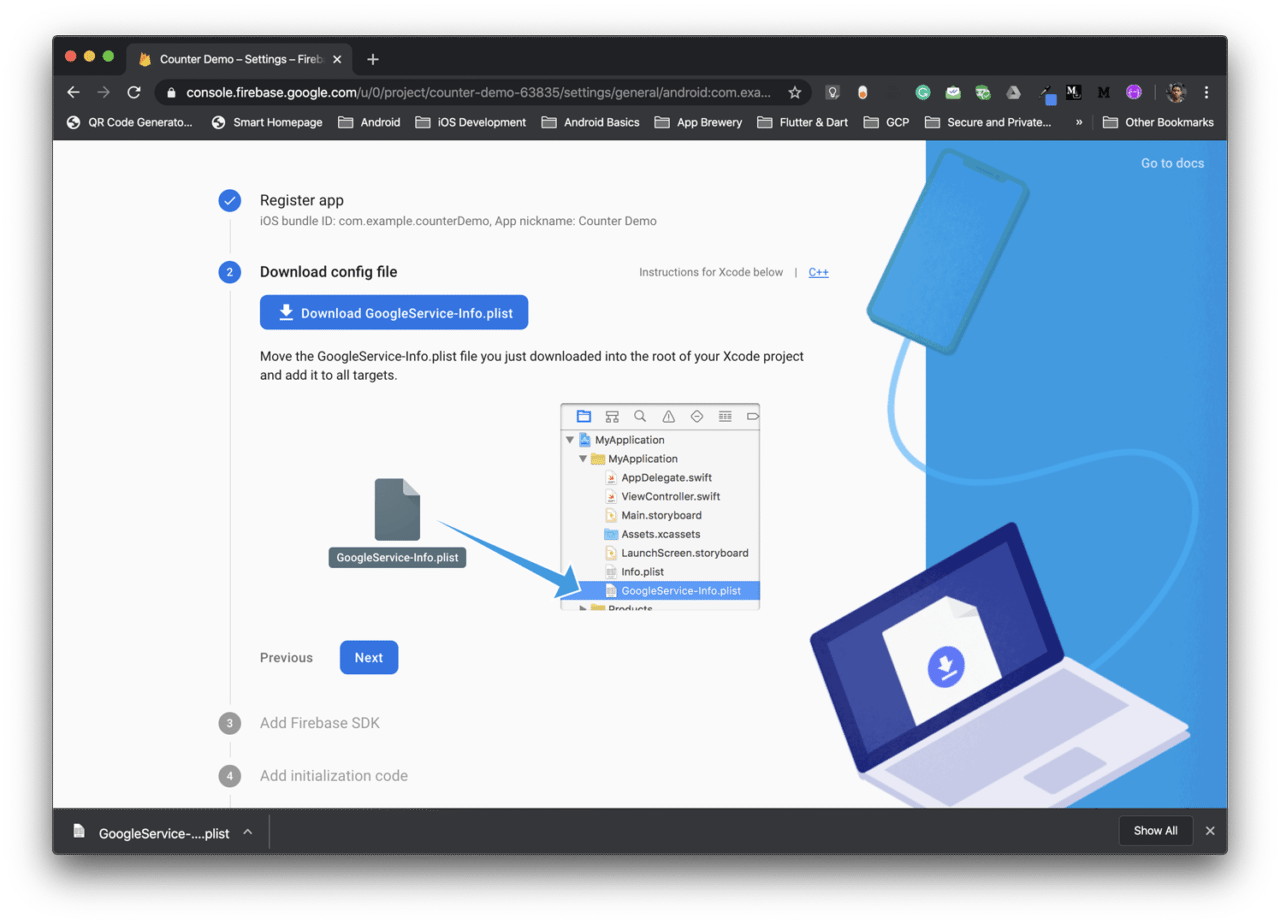Viewport: 1280px width, 924px height.
Task: Reload the Firebase console page
Action: tap(134, 92)
